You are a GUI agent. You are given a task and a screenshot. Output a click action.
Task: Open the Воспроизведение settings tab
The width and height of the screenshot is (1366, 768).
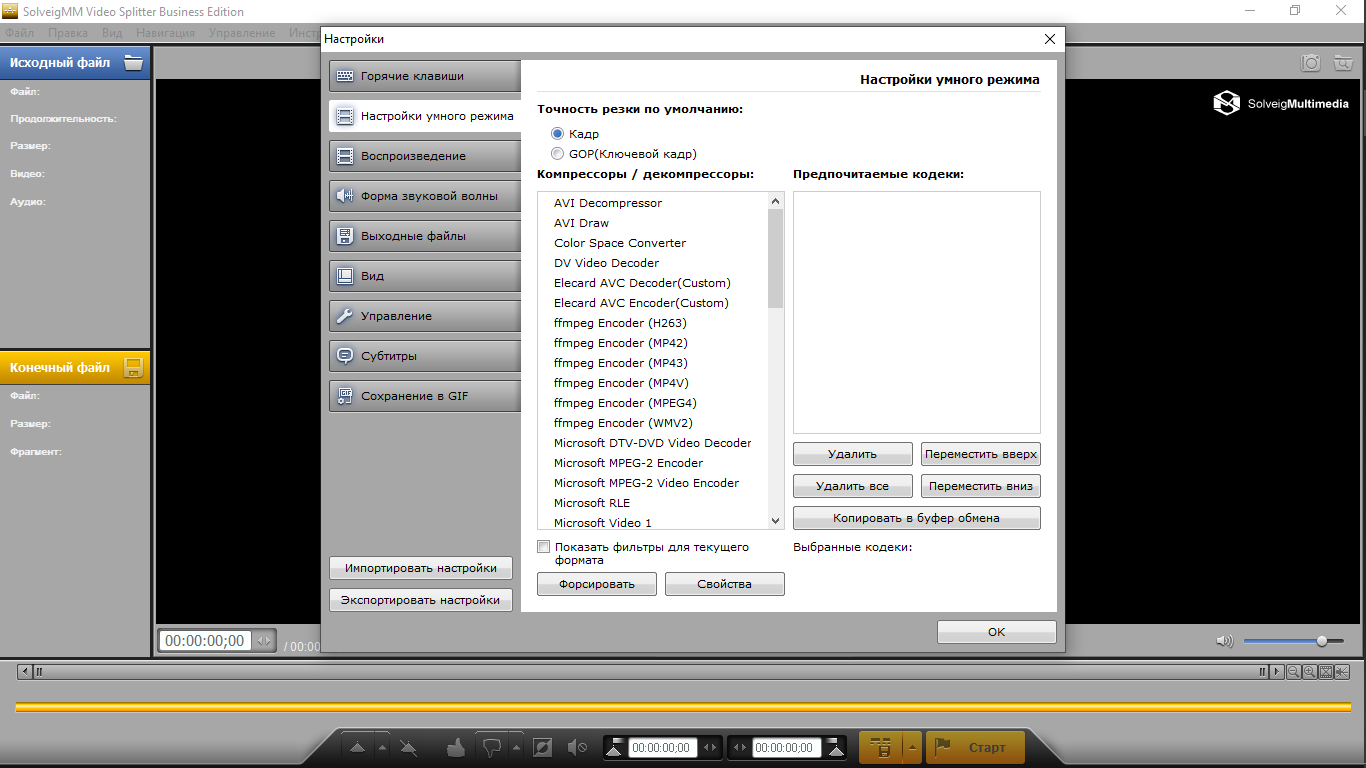pos(425,156)
